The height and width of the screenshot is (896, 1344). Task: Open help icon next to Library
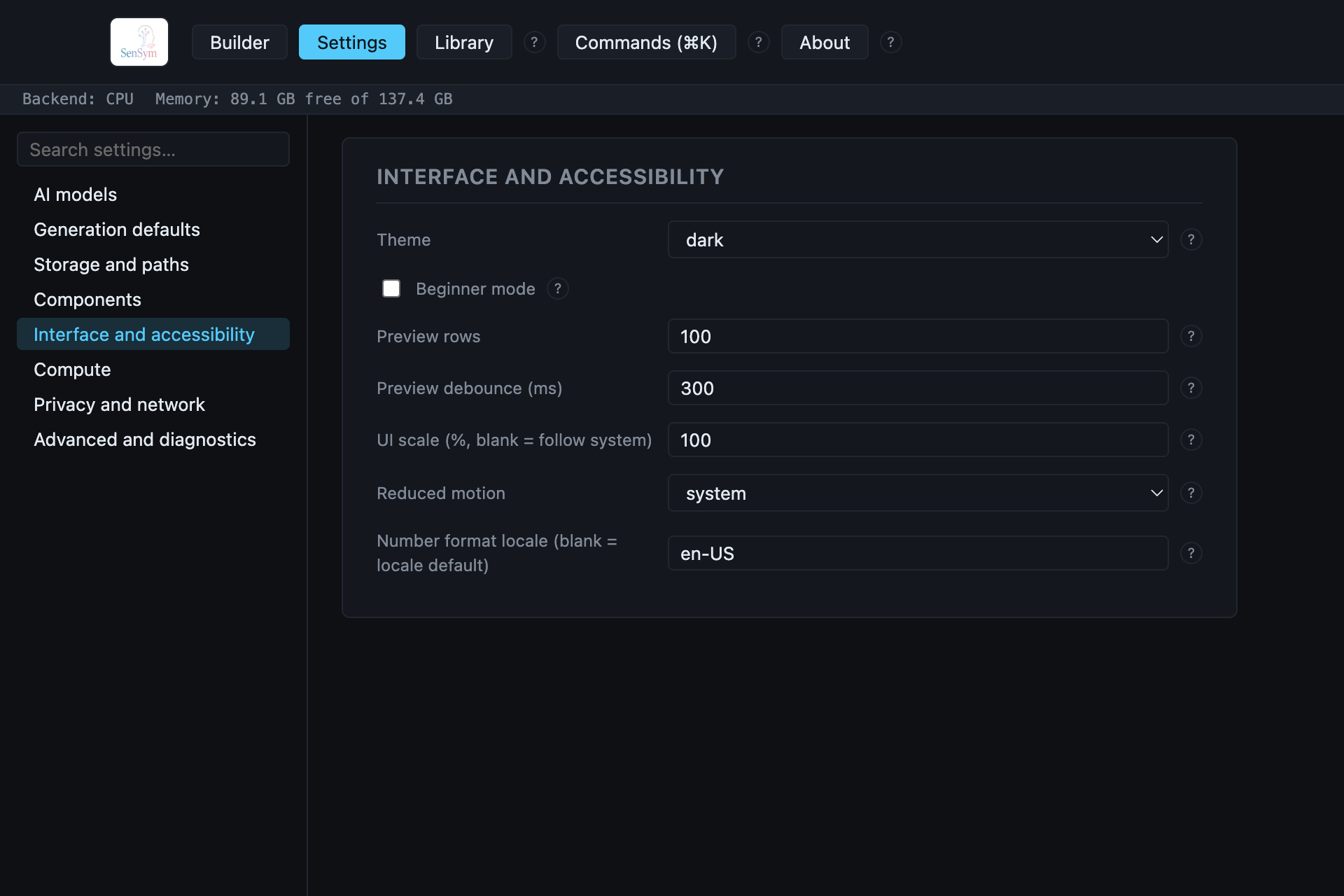click(x=534, y=42)
